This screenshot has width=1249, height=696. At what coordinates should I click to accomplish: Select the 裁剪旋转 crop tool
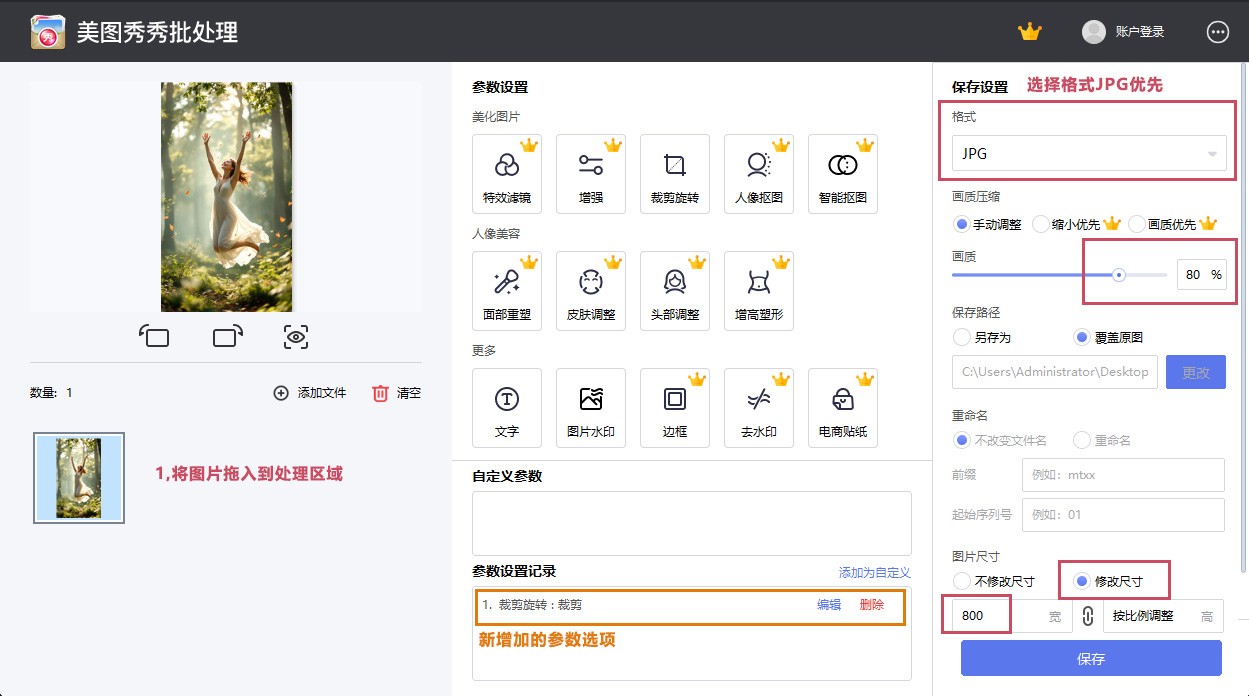674,174
